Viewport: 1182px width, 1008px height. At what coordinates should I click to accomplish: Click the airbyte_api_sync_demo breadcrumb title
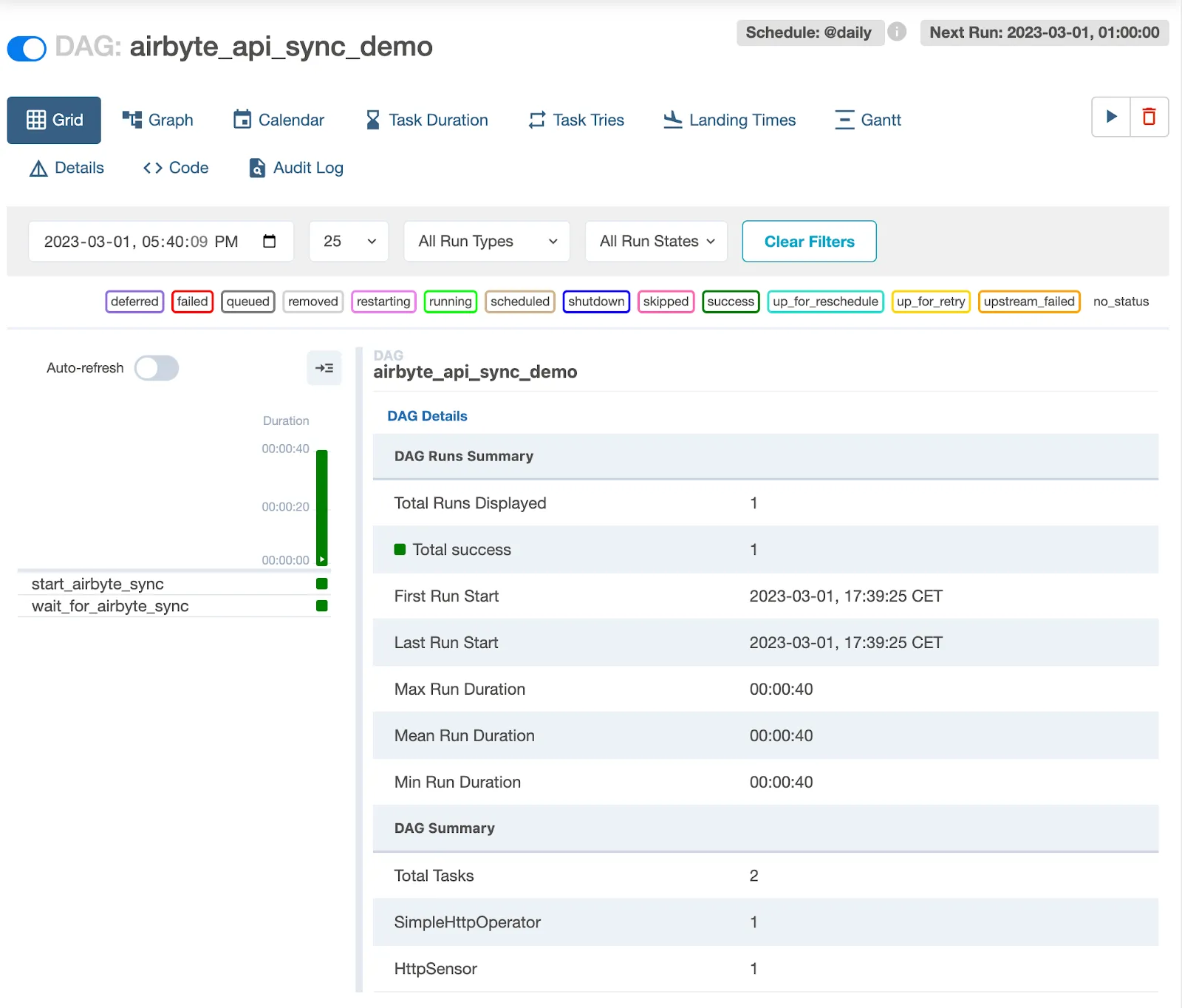[x=475, y=372]
